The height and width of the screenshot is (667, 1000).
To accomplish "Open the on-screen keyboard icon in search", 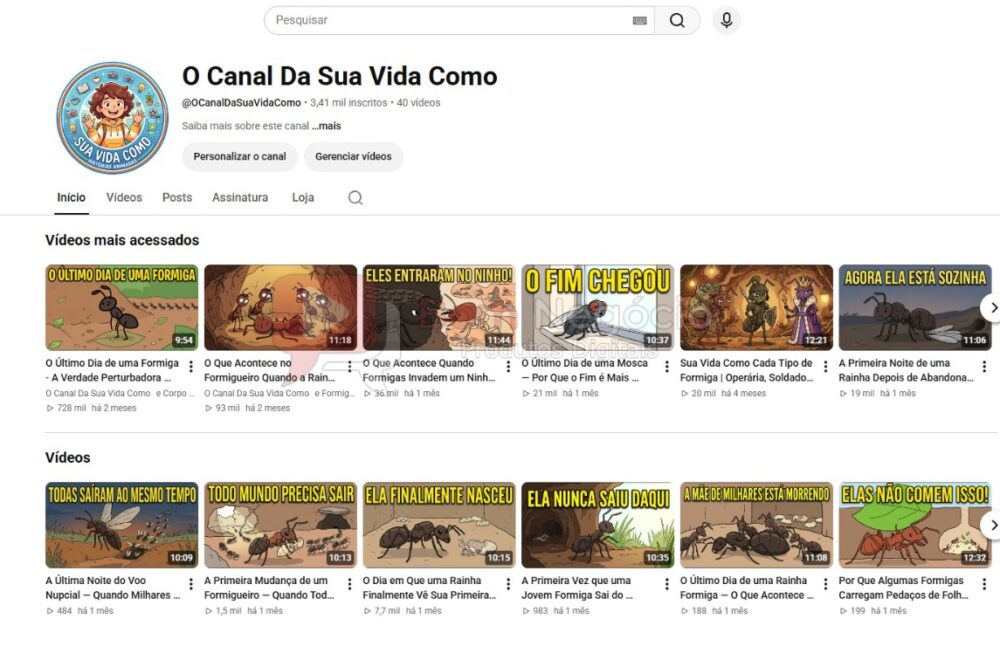I will (x=640, y=20).
